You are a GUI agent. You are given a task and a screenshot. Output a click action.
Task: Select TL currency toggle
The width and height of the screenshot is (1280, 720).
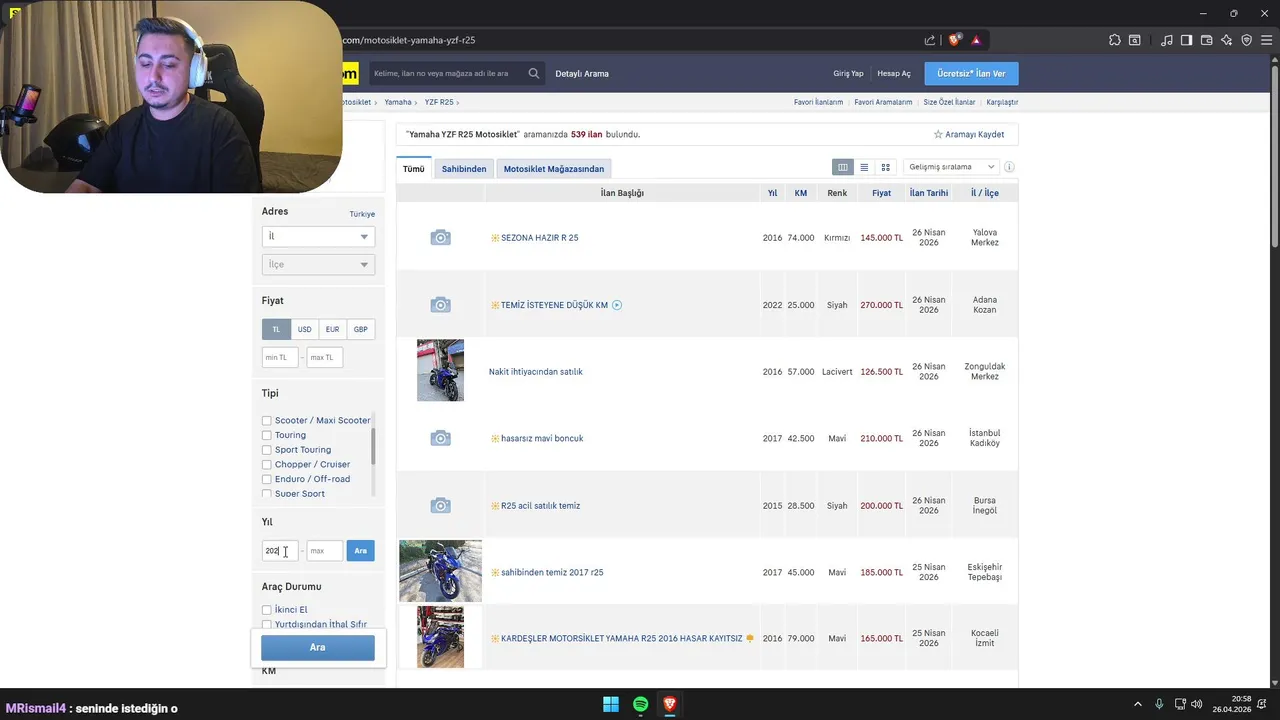point(277,329)
